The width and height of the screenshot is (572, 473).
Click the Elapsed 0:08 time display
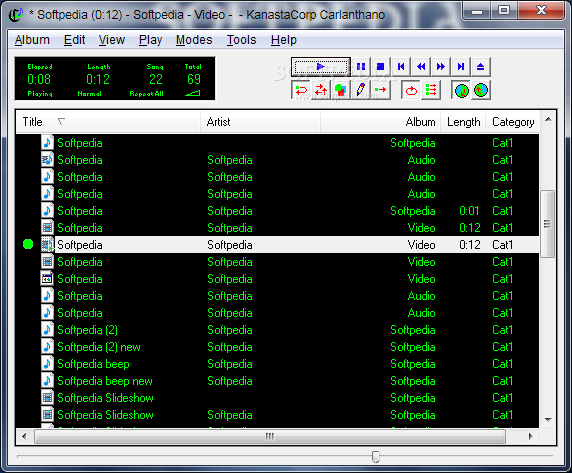(x=39, y=79)
